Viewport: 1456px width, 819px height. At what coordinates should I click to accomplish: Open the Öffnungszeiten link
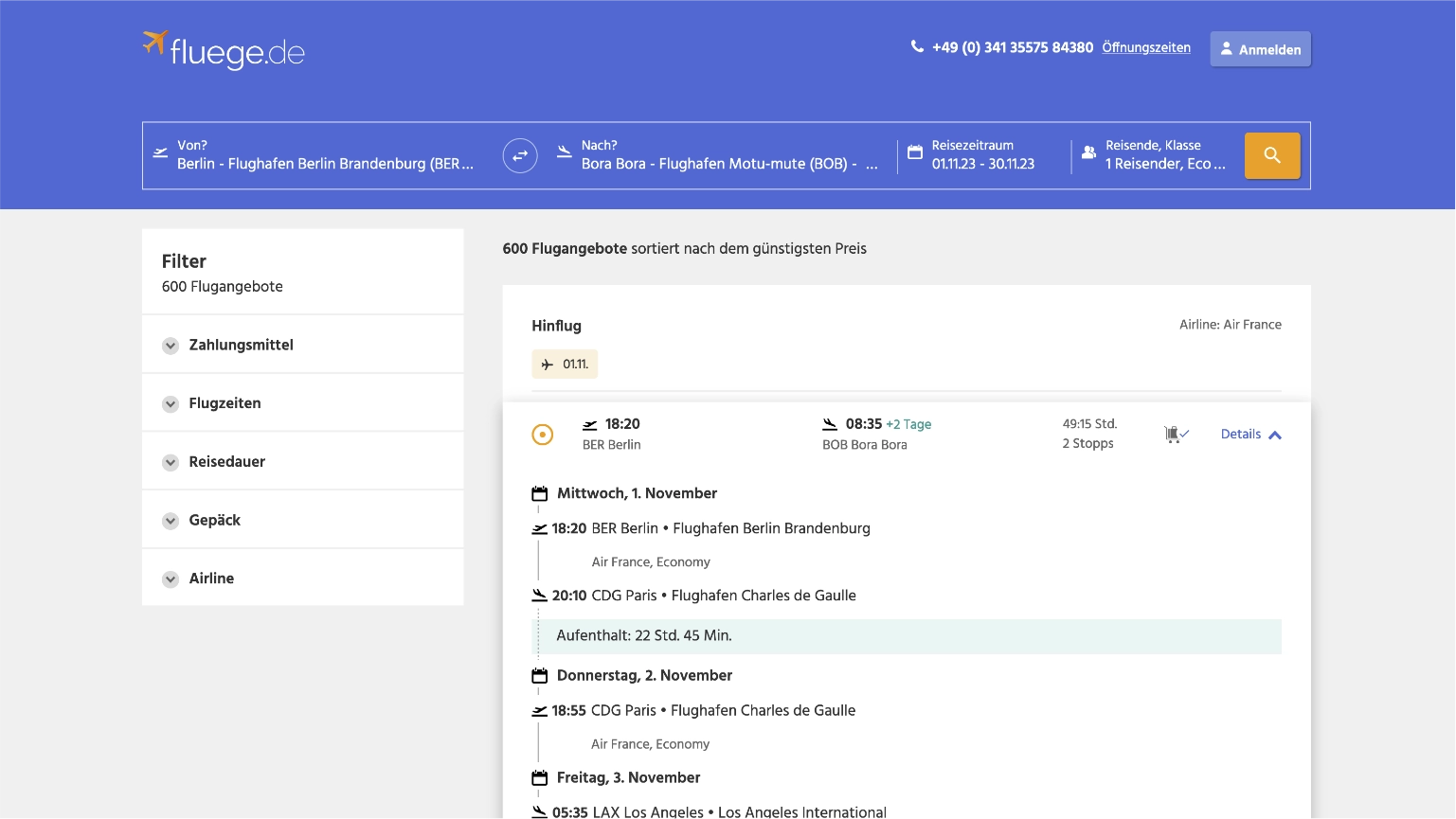tap(1146, 47)
